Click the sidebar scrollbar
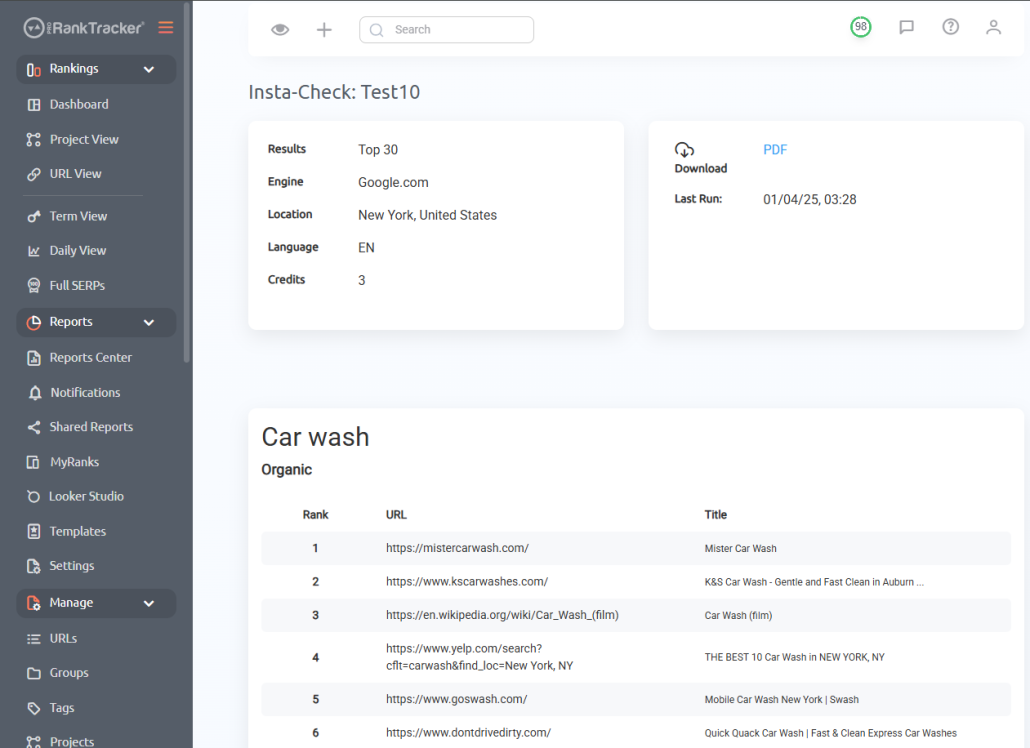 (187, 182)
